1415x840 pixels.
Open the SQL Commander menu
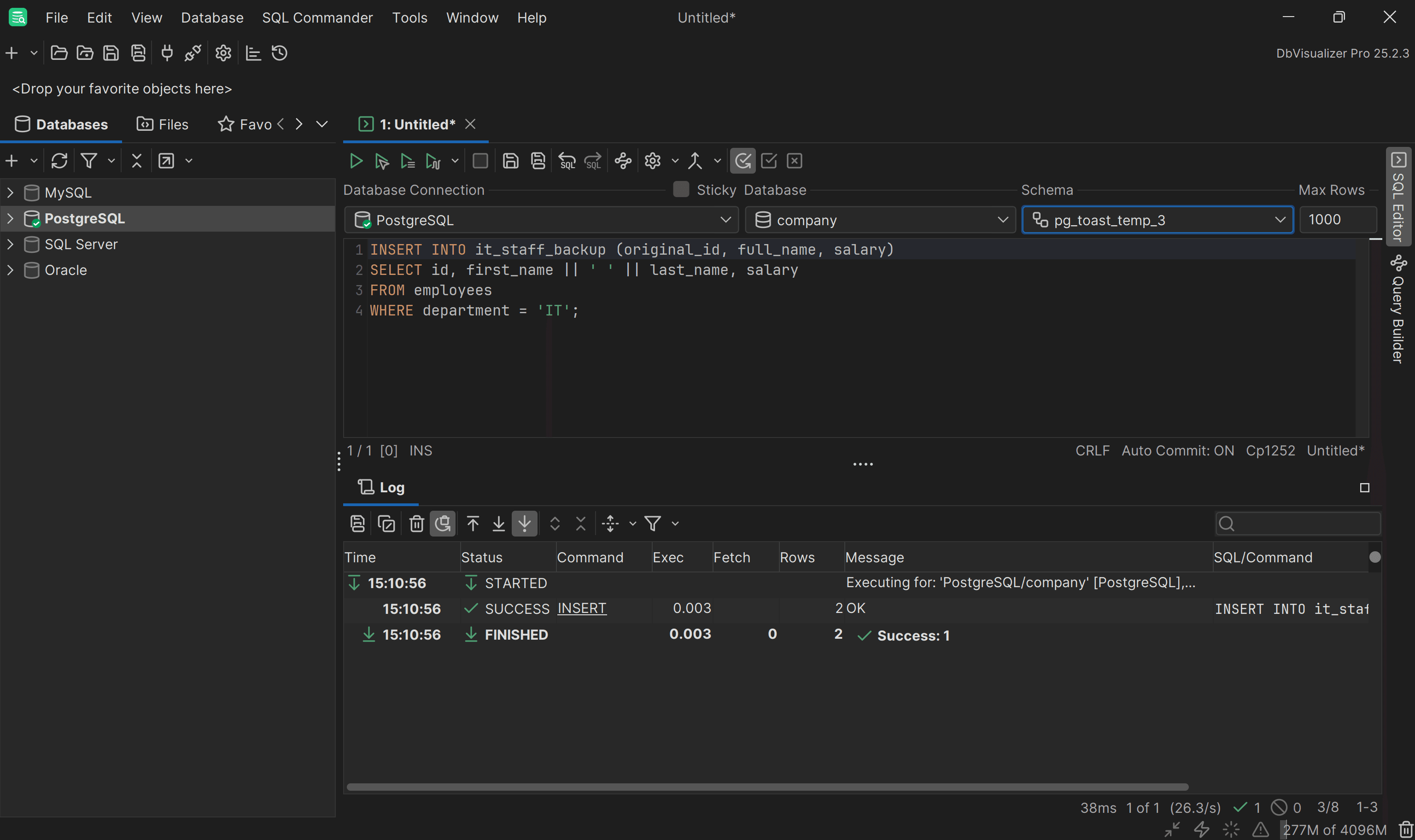317,17
